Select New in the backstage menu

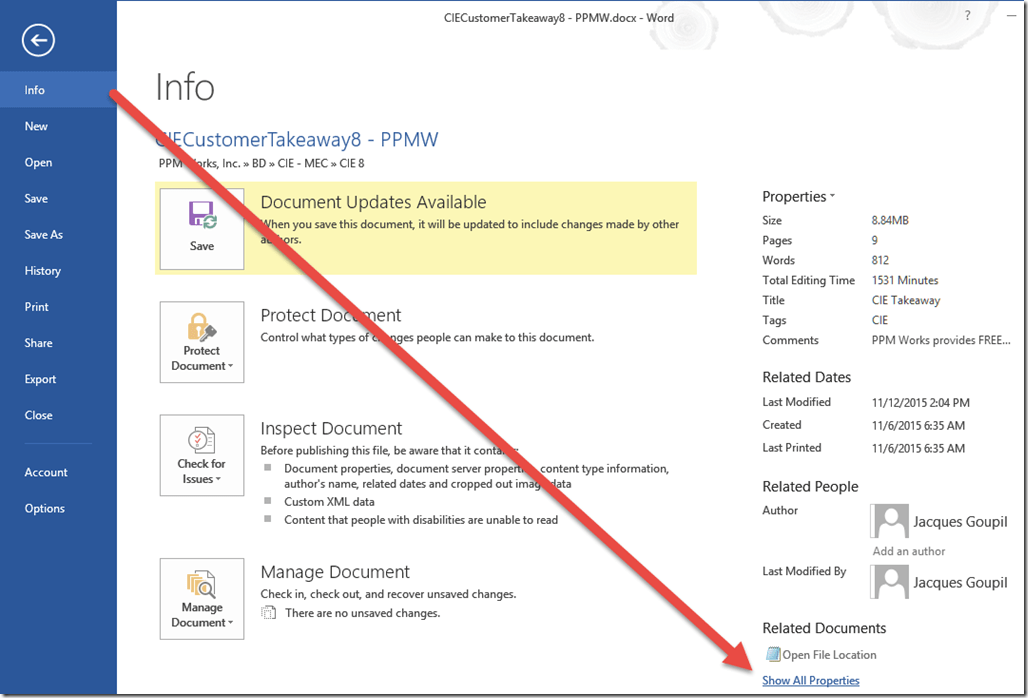point(58,126)
